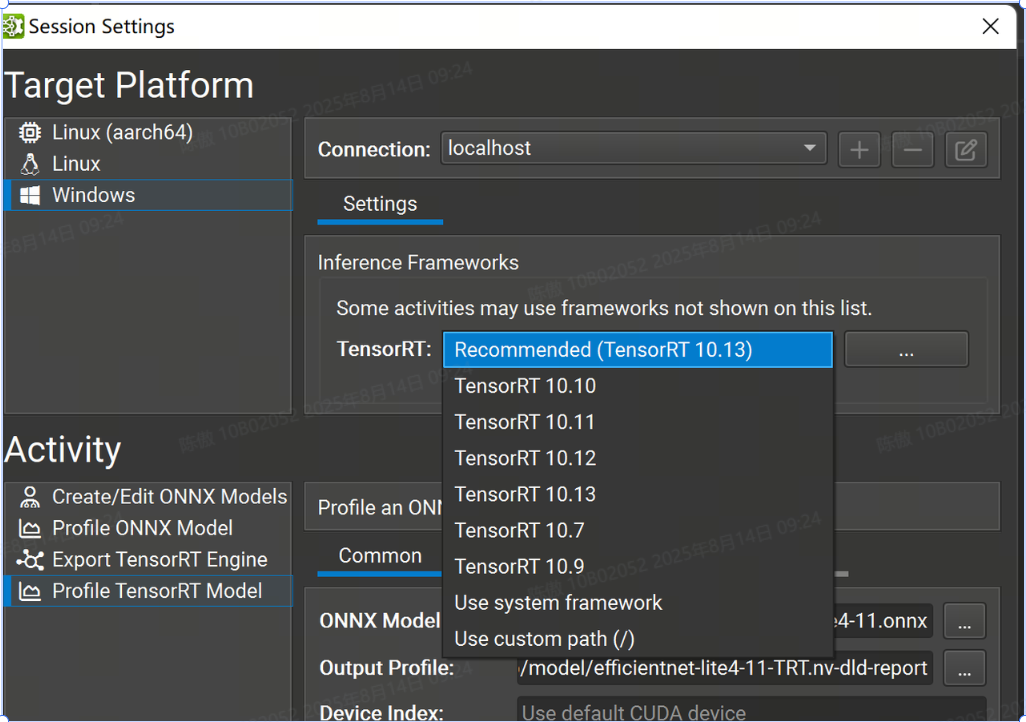Select Export TensorRT Engine activity

click(149, 560)
